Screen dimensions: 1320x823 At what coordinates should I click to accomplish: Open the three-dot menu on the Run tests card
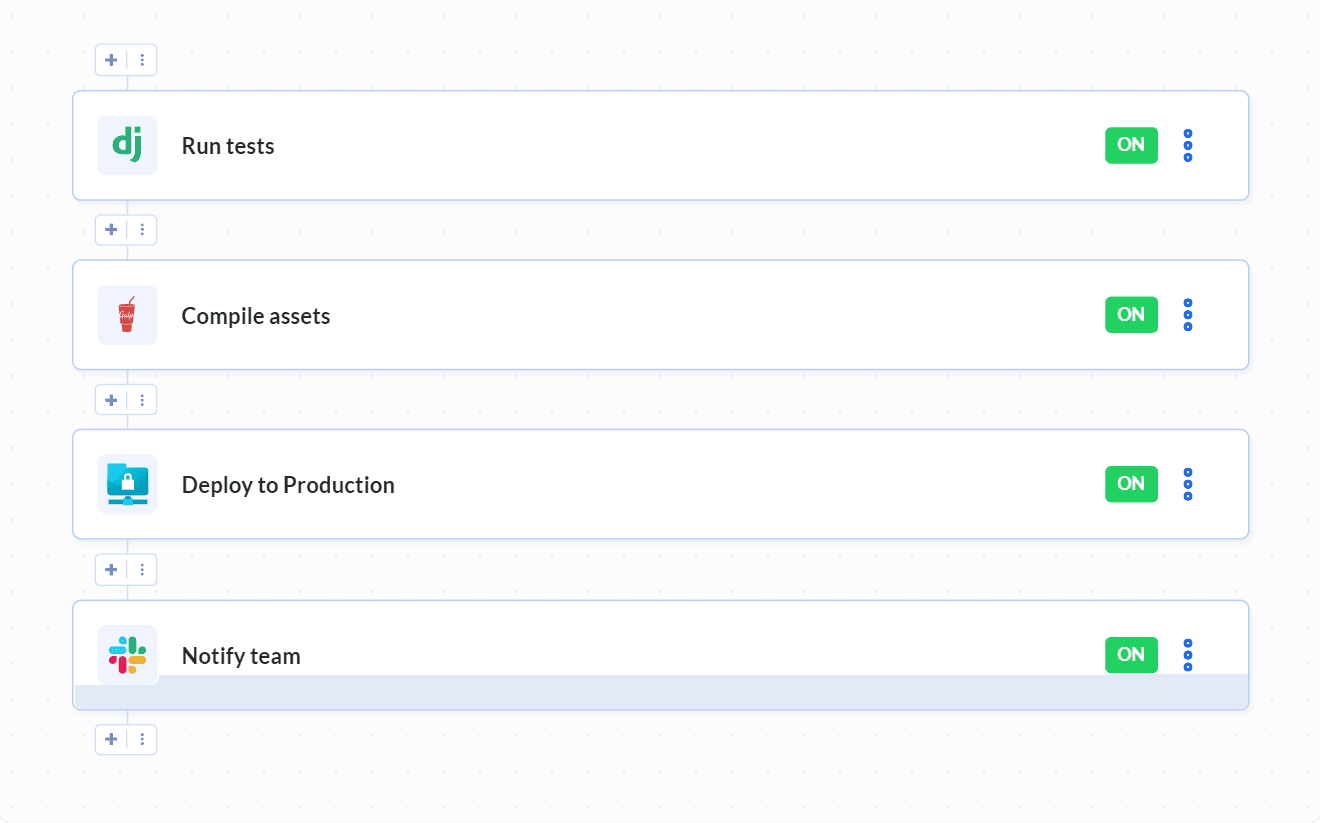1188,144
